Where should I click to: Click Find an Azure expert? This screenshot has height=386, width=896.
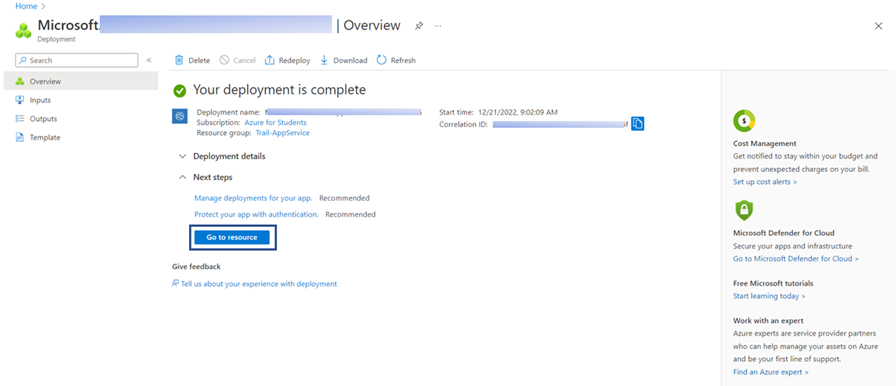[771, 372]
